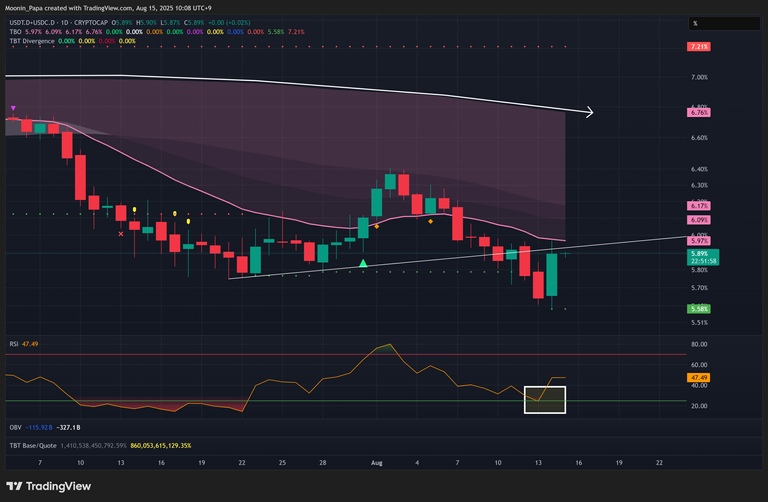Click the 20.00 RSI scale value
The width and height of the screenshot is (768, 502).
pyautogui.click(x=699, y=406)
